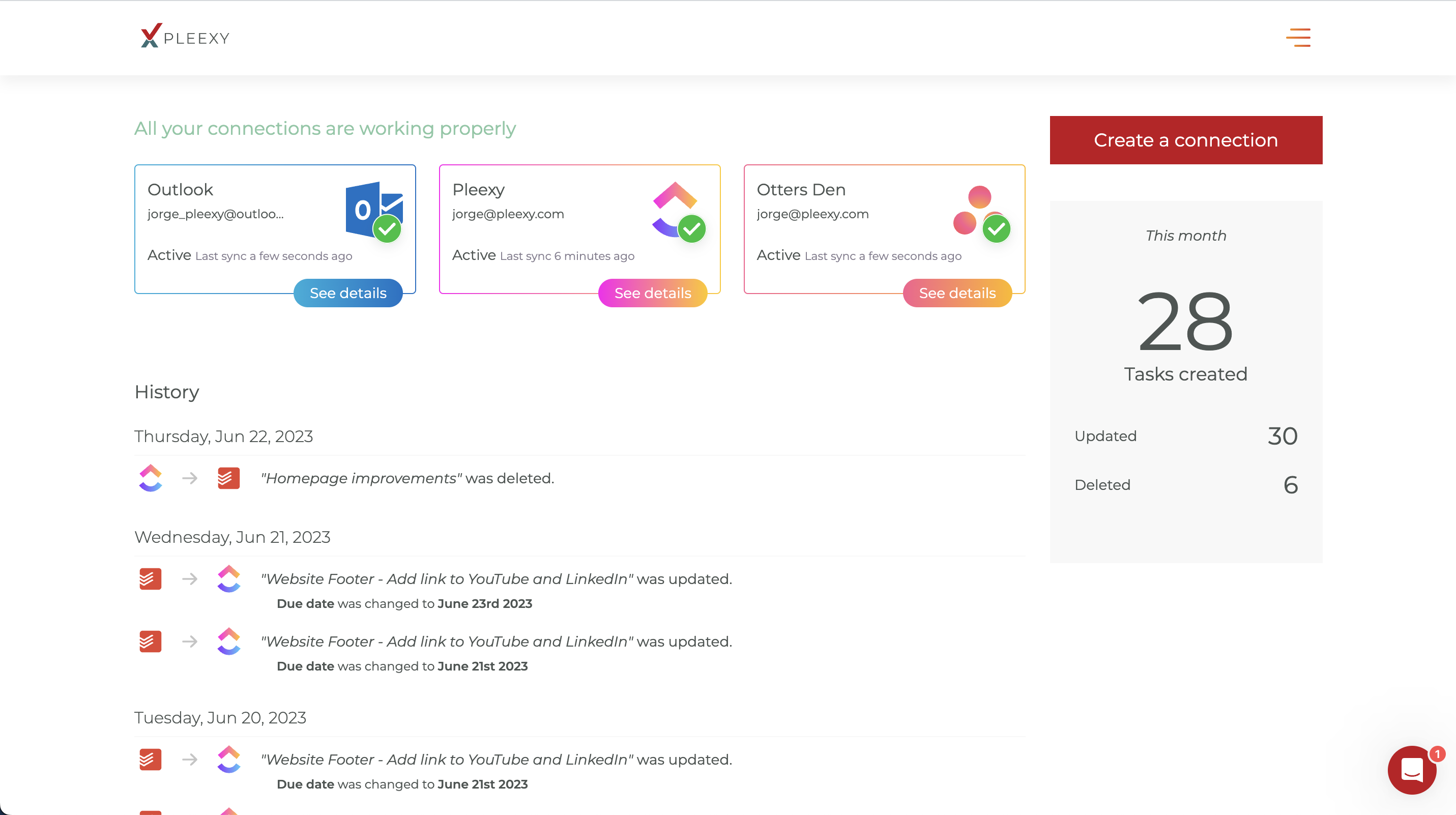This screenshot has width=1456, height=815.
Task: Click the ClickUp icon in Jun 22 history entry
Action: click(x=151, y=478)
